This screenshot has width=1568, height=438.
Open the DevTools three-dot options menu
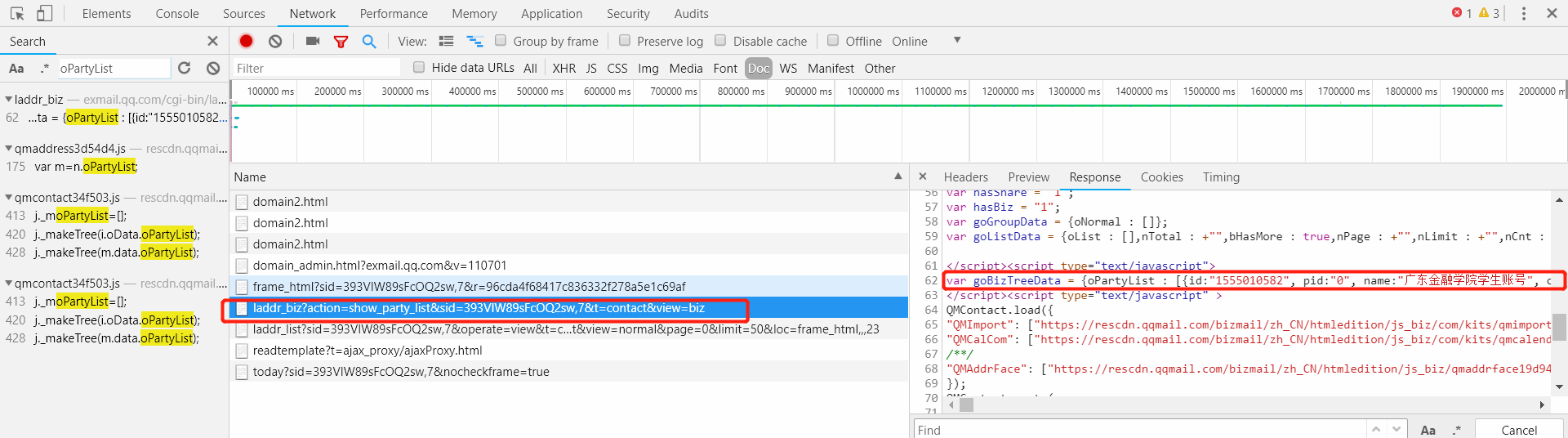(1523, 13)
